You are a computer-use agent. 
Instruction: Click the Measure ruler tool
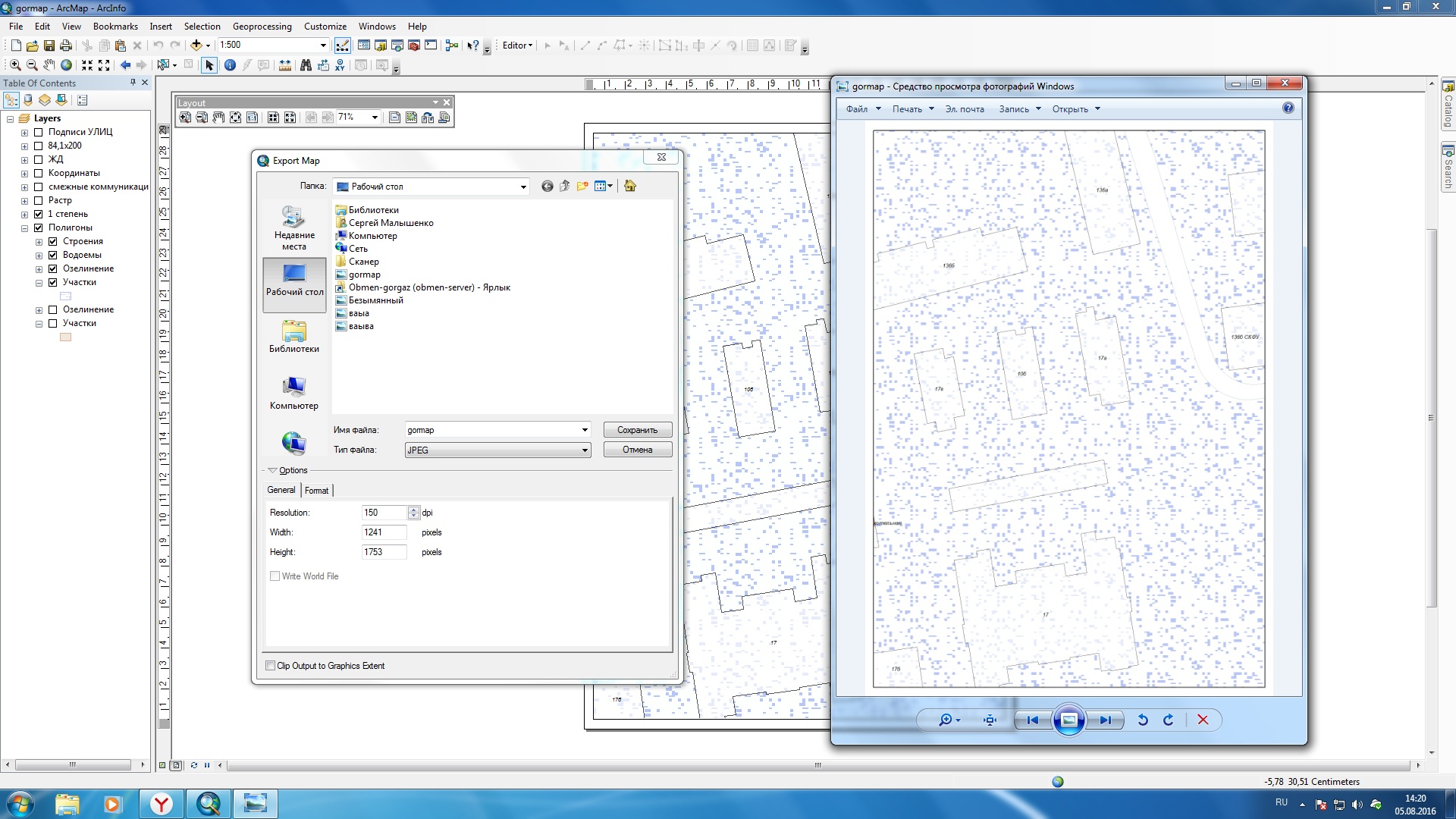coord(285,65)
